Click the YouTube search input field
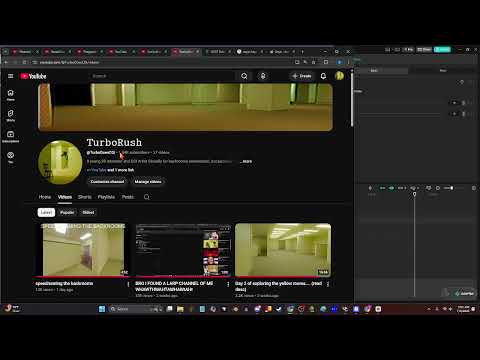This screenshot has height=360, width=480. click(162, 76)
